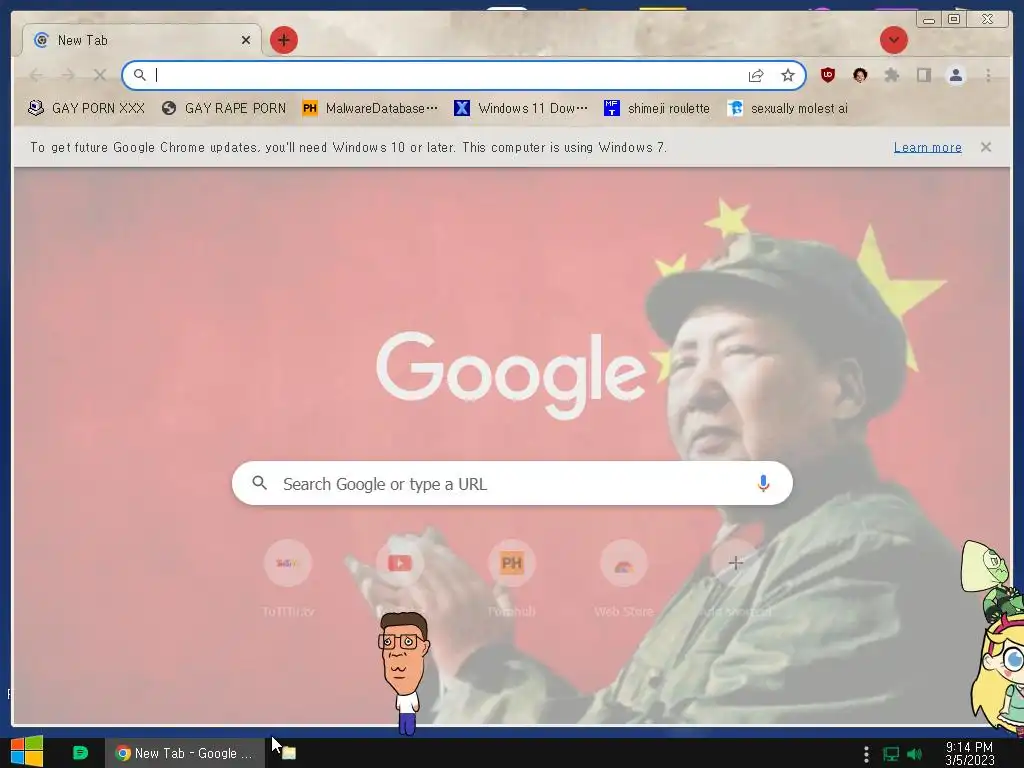Dismiss the Windows 7 update notice
Screen dimensions: 1024x768
[x=986, y=147]
